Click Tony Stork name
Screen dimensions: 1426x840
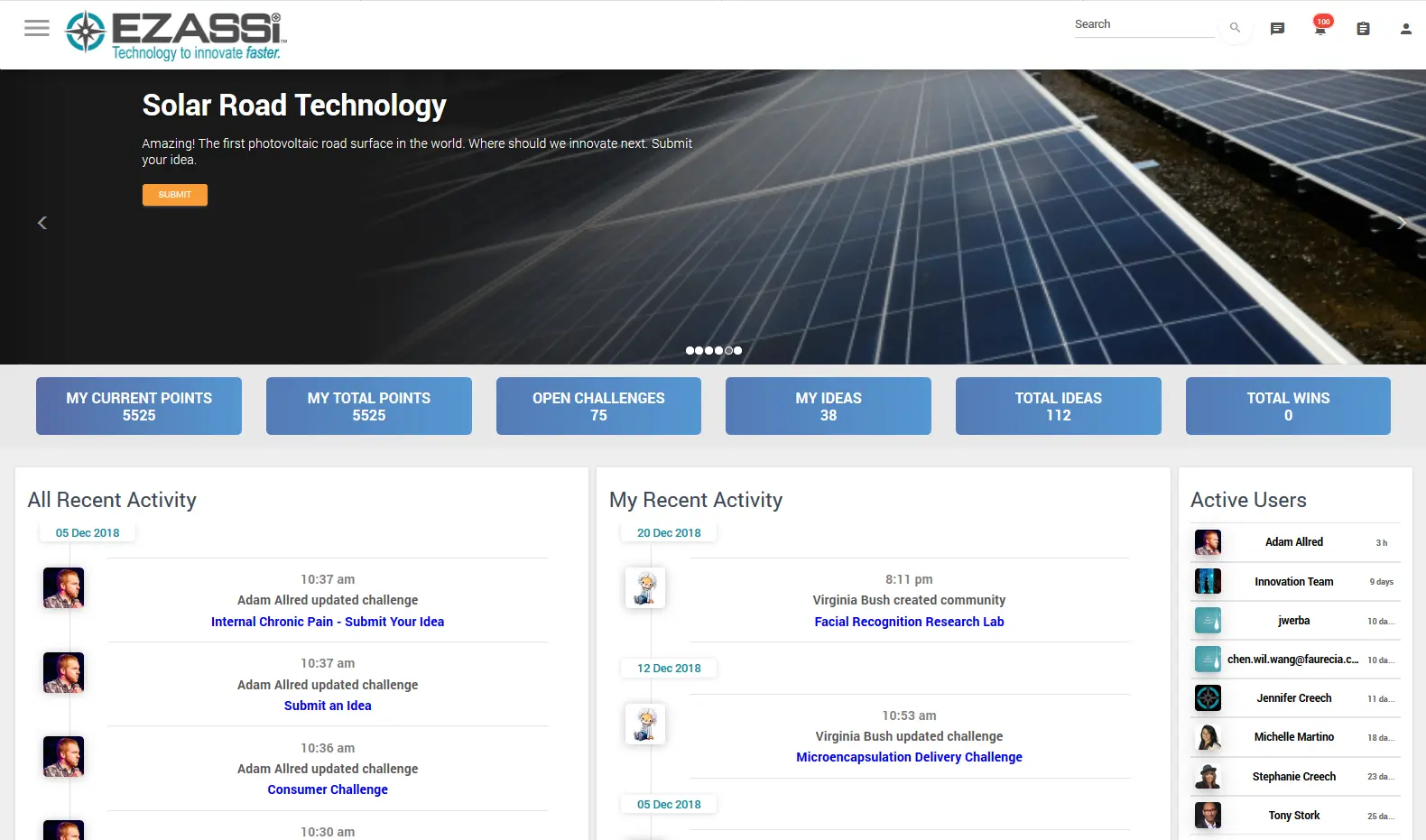tap(1294, 816)
